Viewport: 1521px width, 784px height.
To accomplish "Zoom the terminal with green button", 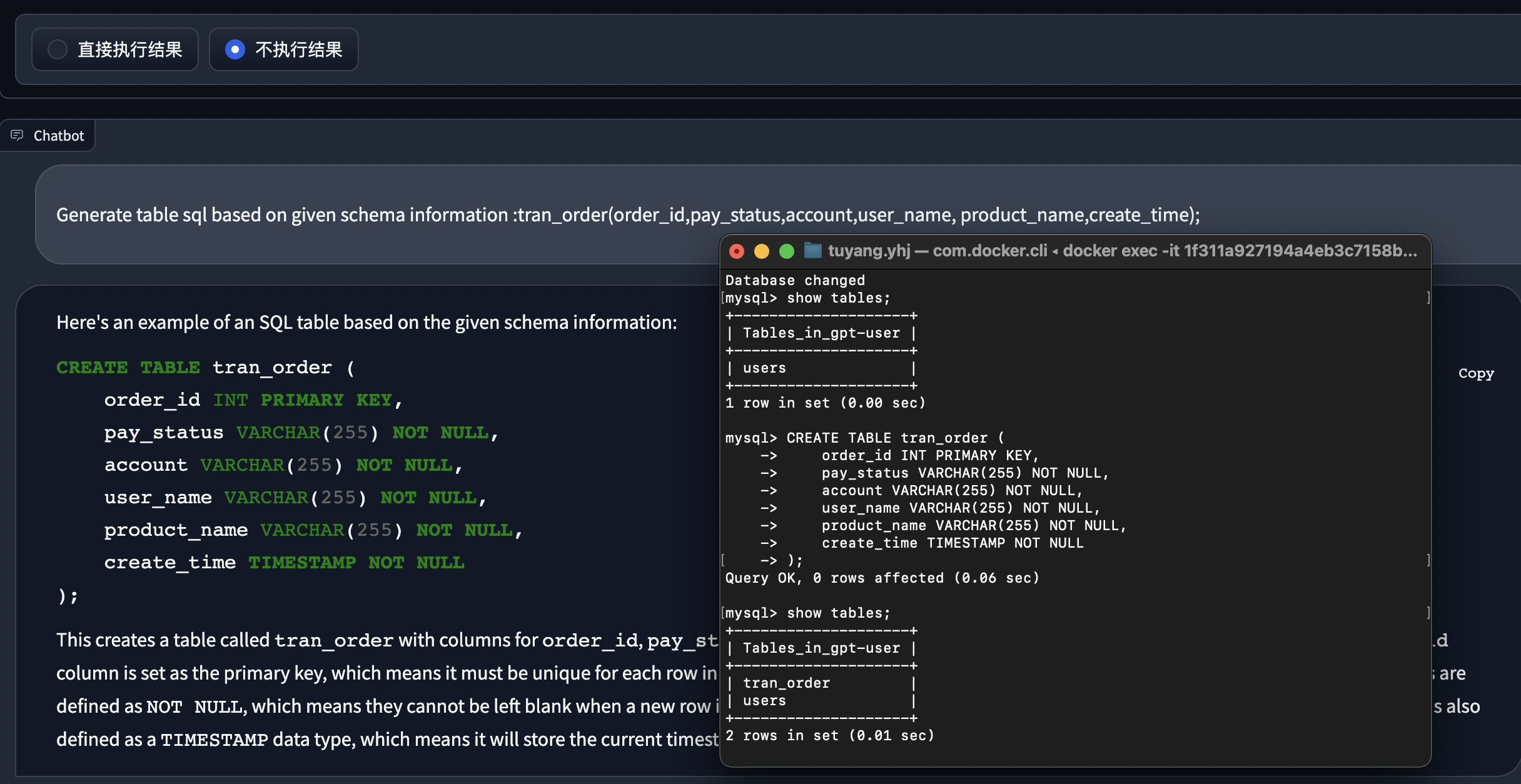I will tap(787, 251).
